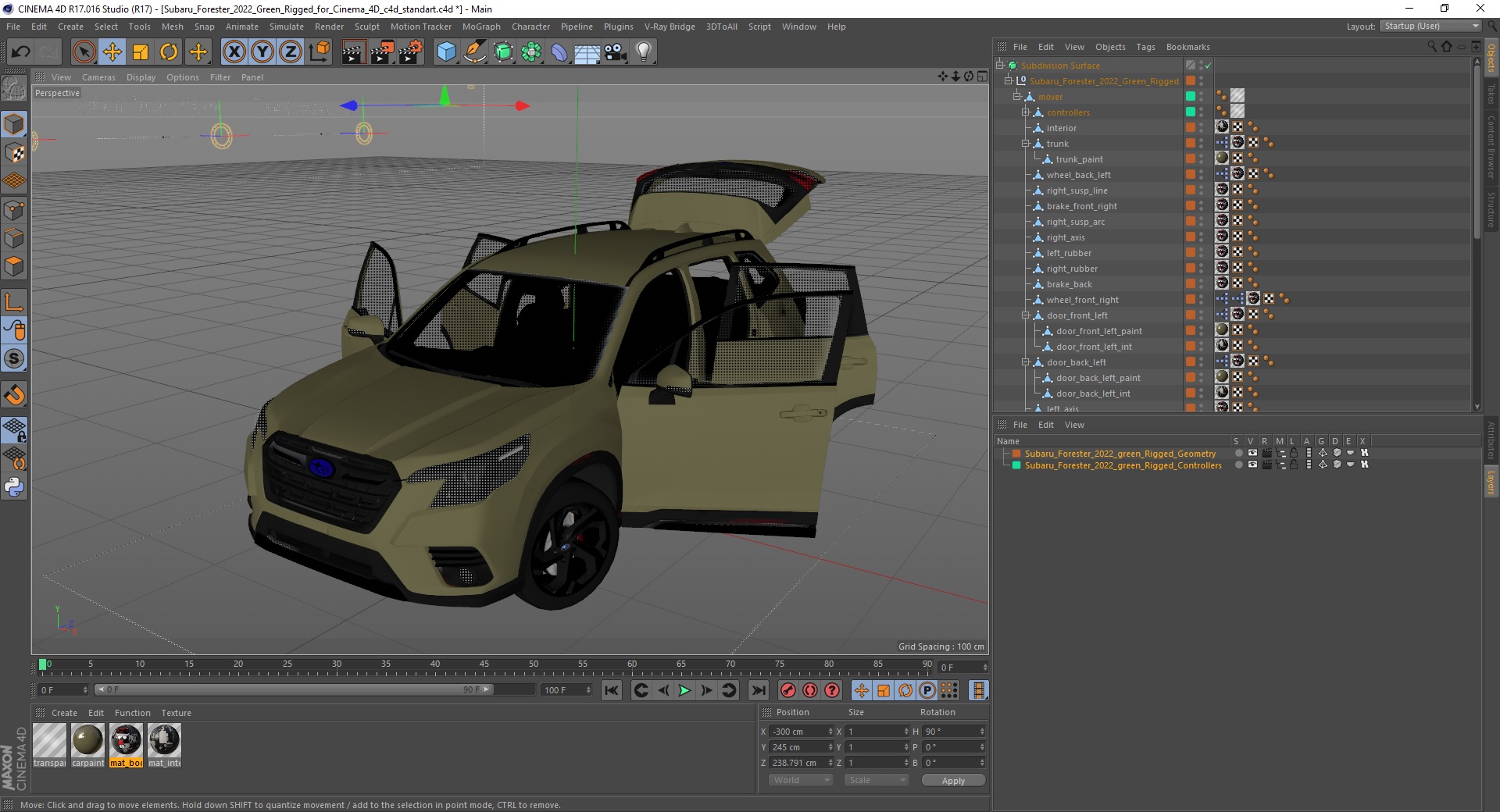This screenshot has height=812, width=1500.
Task: Open the Content Browser side tab
Action: [x=1491, y=147]
